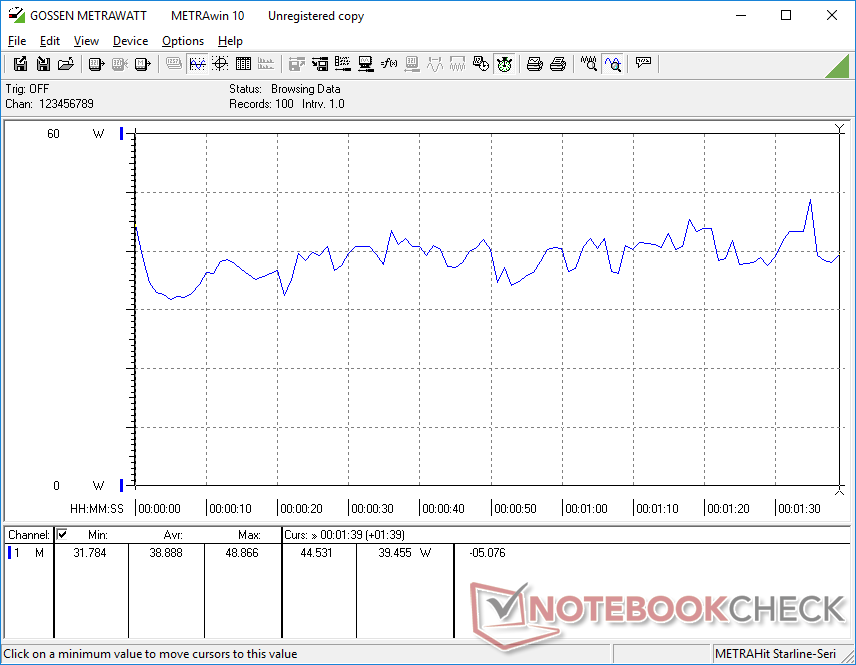Click the device memory readout icon
The width and height of the screenshot is (856, 665).
tap(142, 64)
